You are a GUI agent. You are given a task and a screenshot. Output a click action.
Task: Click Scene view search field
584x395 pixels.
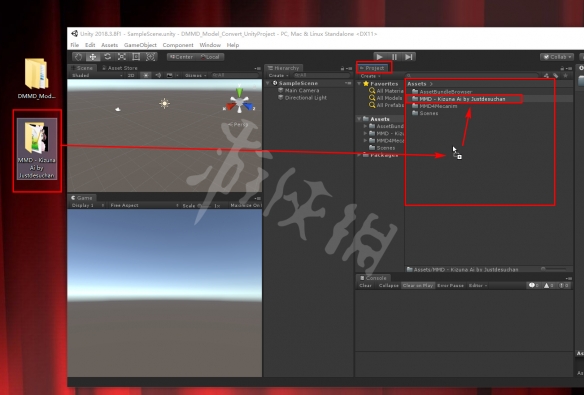(x=235, y=75)
